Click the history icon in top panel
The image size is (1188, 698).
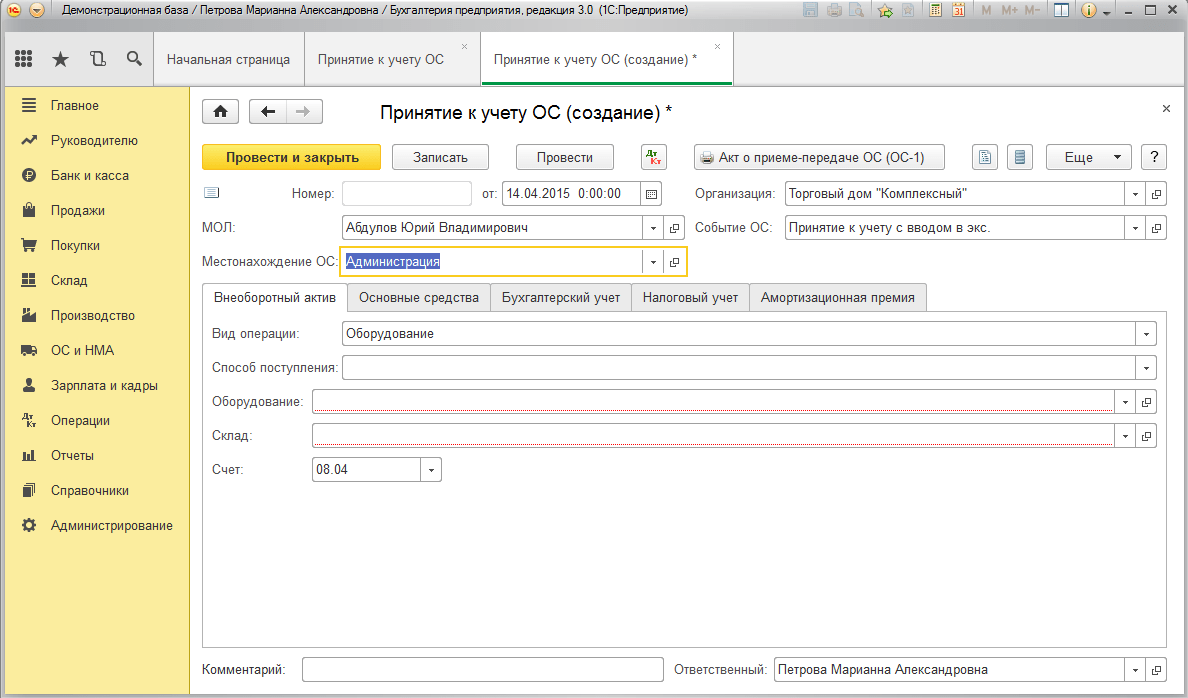(x=97, y=60)
